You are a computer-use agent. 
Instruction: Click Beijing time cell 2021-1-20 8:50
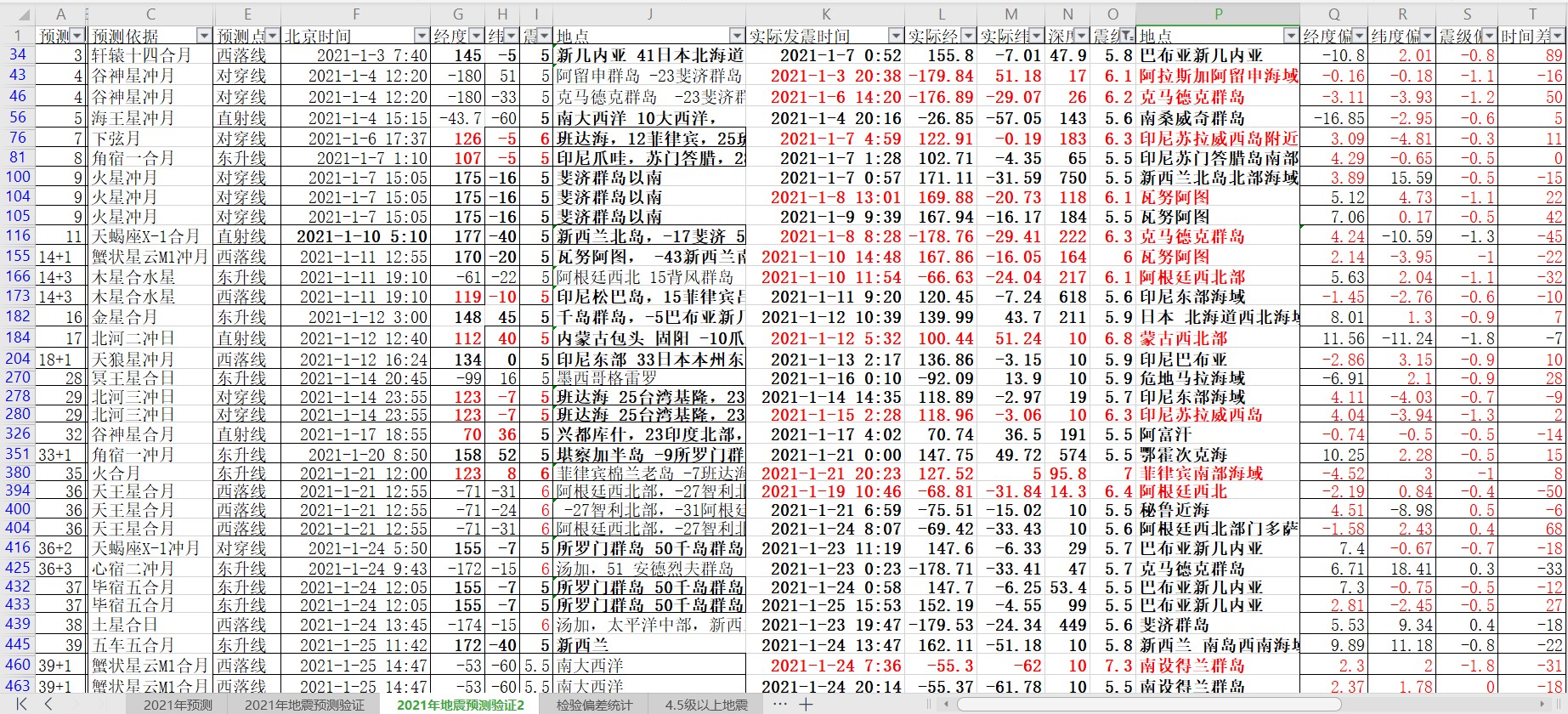coord(355,455)
